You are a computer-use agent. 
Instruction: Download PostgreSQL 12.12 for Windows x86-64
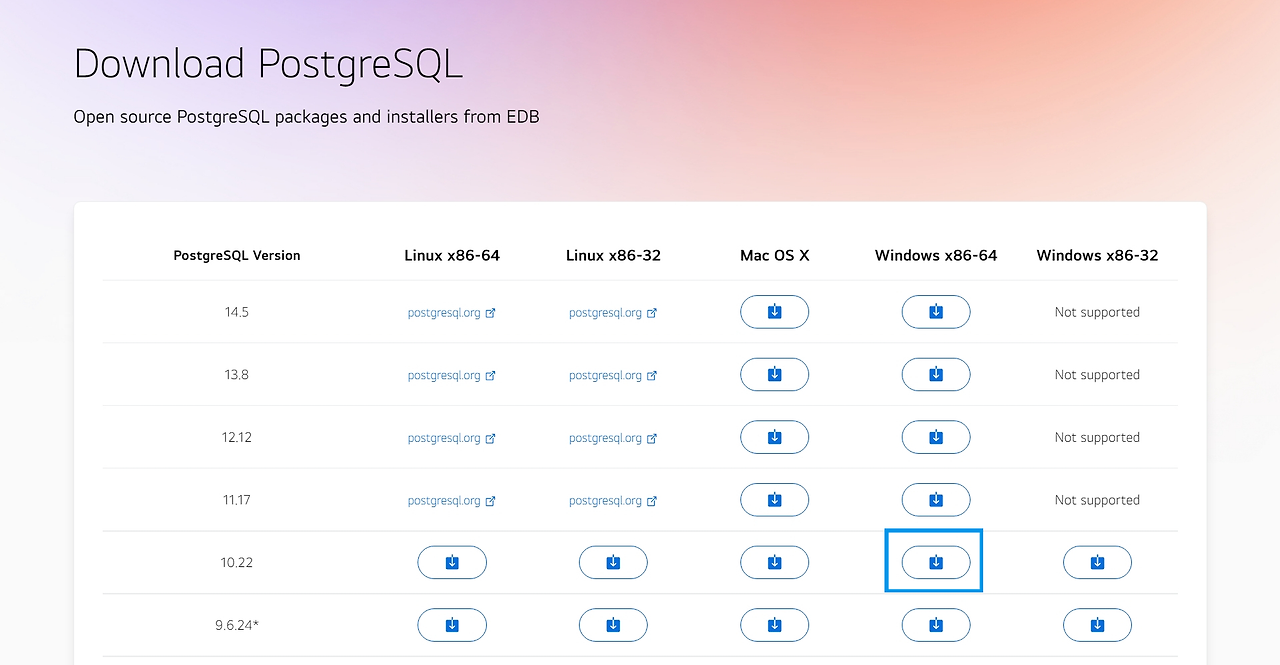click(x=936, y=437)
